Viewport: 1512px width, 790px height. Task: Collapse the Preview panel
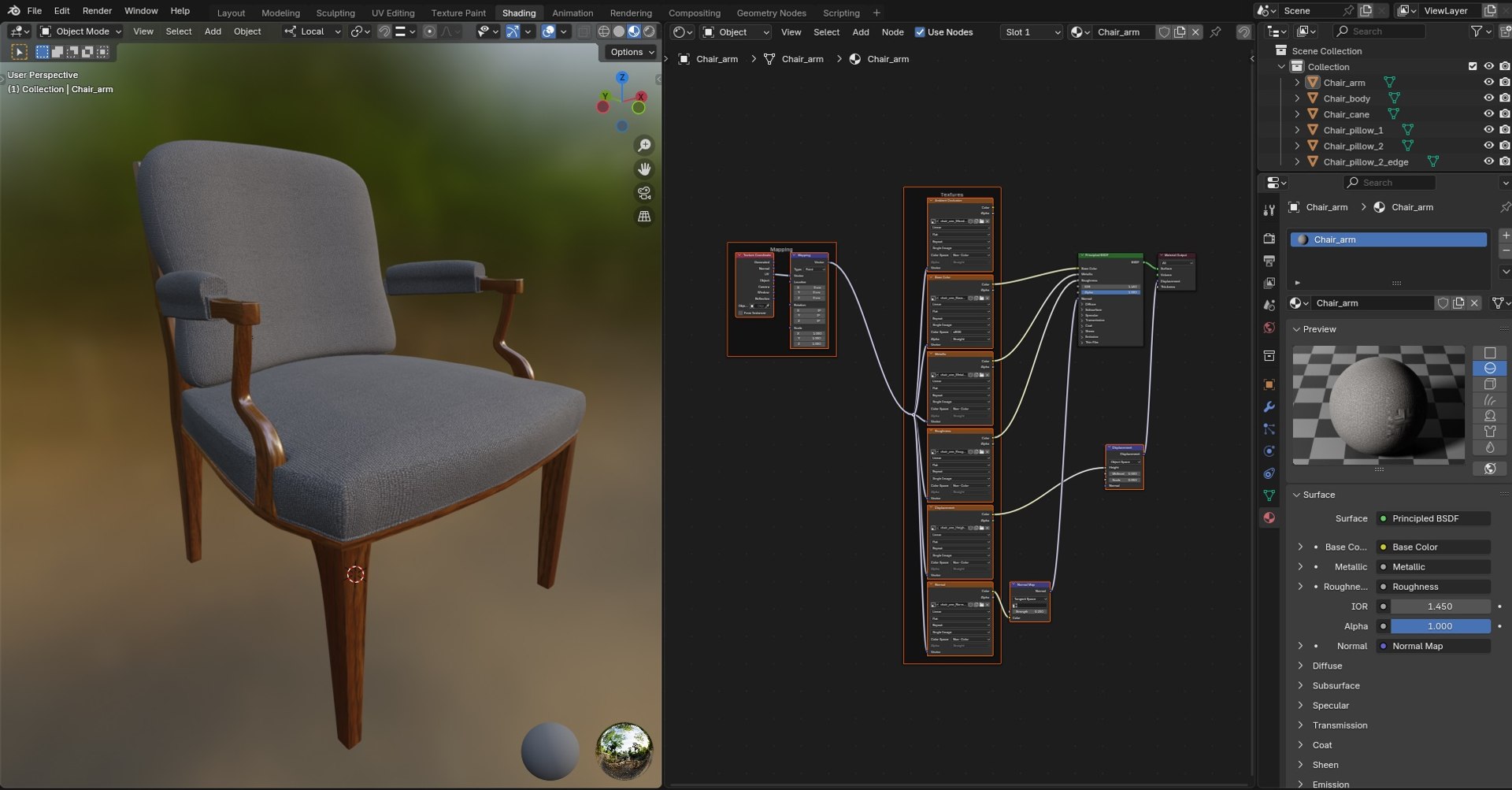point(1318,329)
